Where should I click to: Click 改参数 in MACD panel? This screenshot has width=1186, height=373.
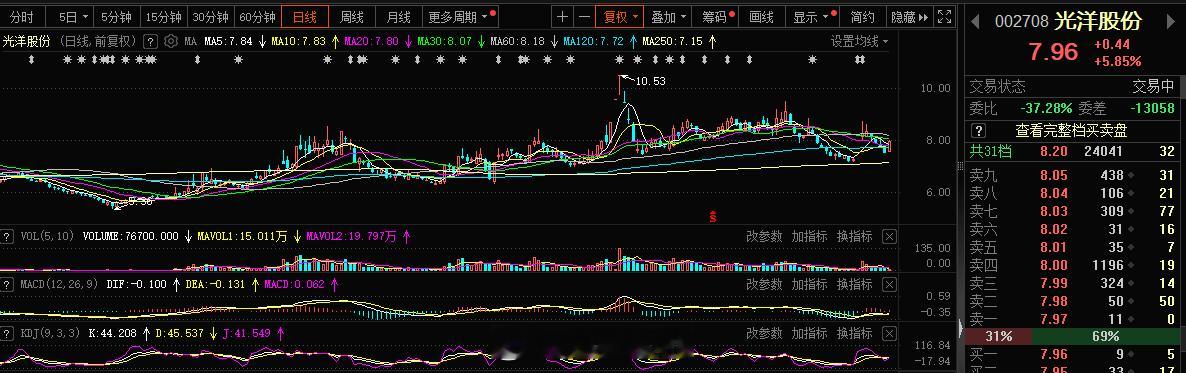coord(764,284)
